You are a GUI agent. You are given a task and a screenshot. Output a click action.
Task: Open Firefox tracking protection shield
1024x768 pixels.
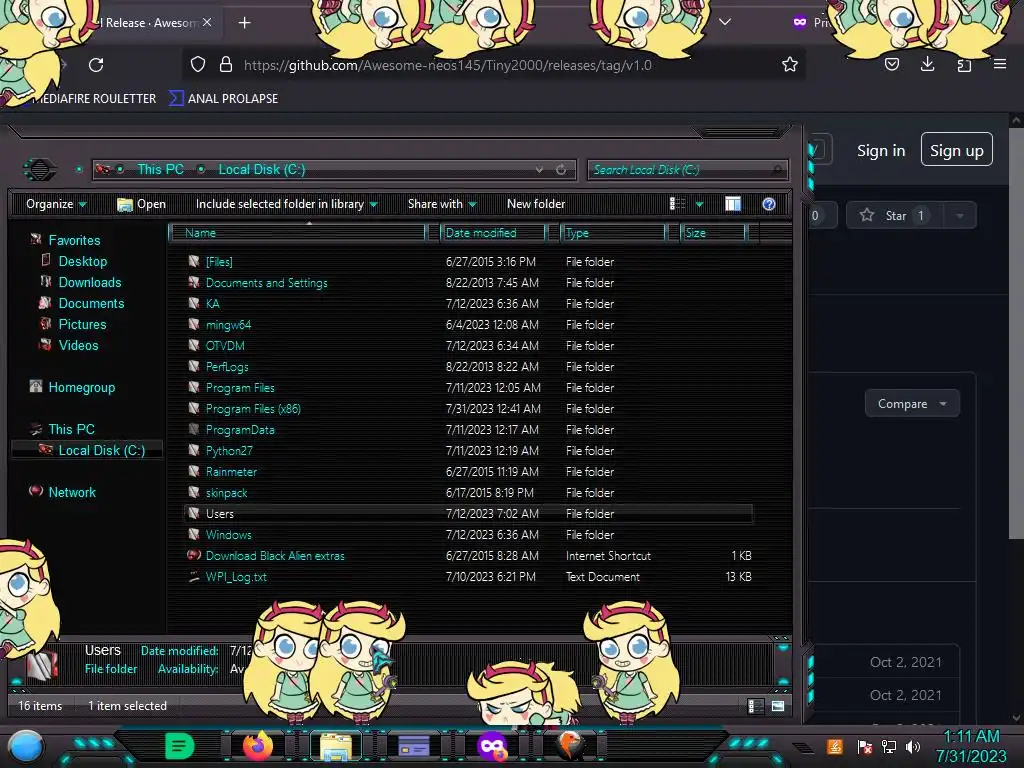pos(198,65)
